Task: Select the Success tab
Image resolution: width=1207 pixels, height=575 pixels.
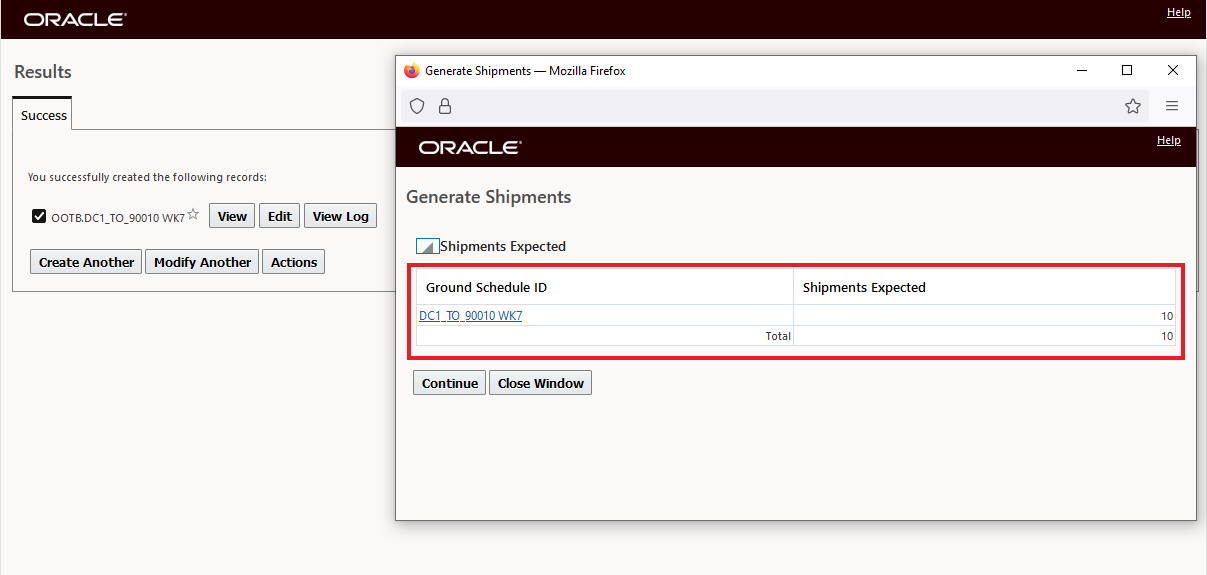Action: [x=44, y=115]
